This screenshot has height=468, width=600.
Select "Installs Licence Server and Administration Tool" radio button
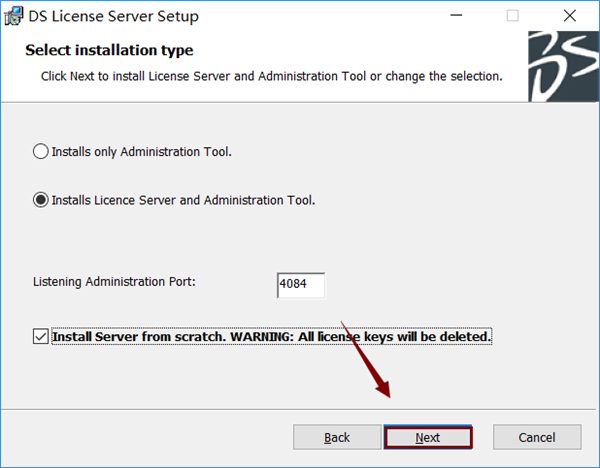tap(41, 200)
